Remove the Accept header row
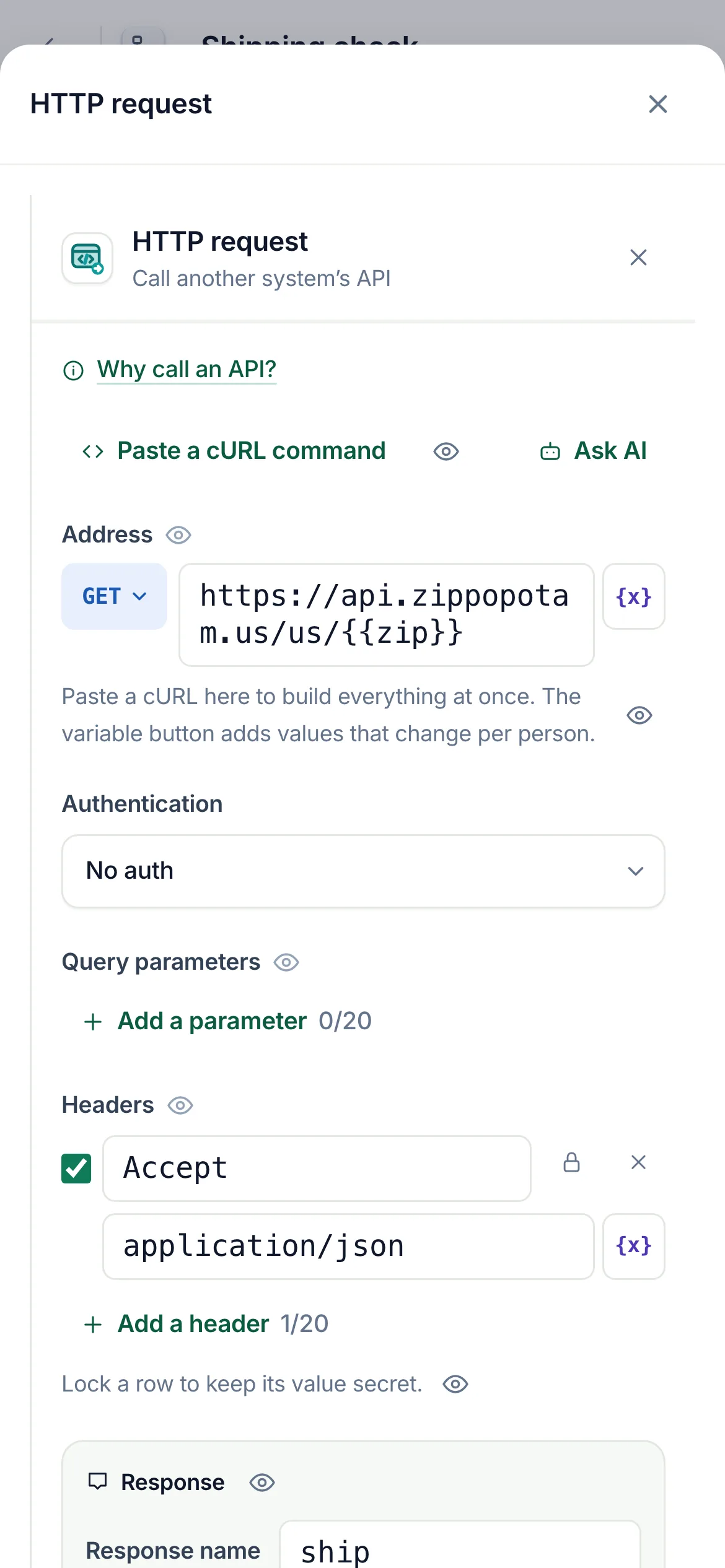The height and width of the screenshot is (1568, 725). click(638, 1162)
